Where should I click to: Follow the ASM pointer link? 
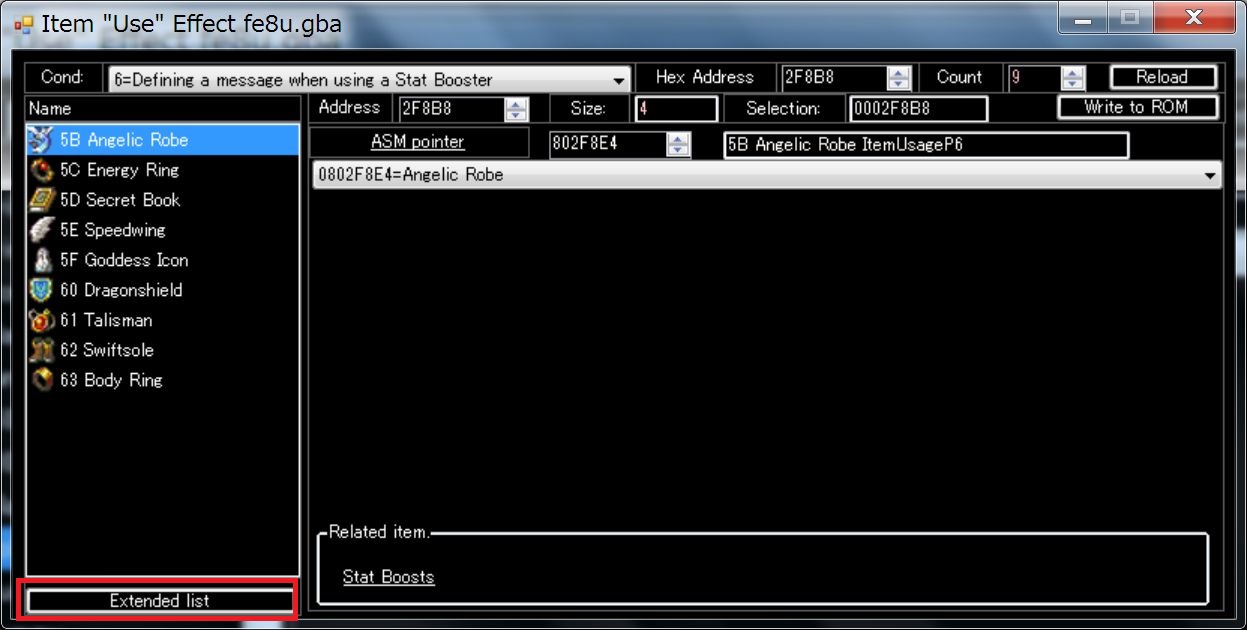point(417,142)
